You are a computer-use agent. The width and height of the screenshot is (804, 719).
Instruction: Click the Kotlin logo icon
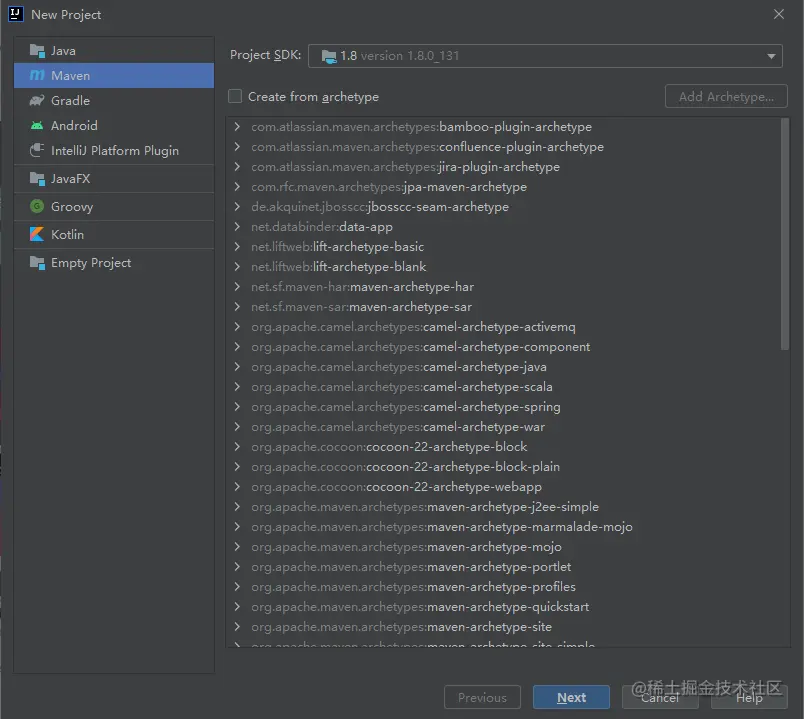point(37,234)
